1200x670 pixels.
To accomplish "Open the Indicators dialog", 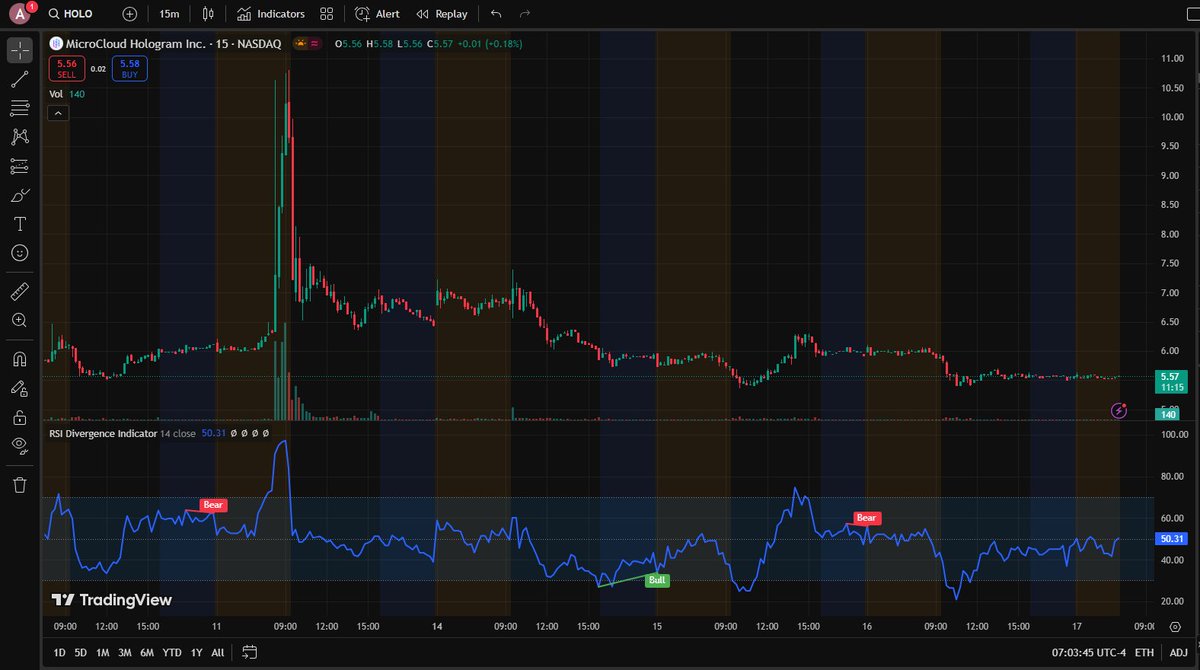I will click(271, 14).
